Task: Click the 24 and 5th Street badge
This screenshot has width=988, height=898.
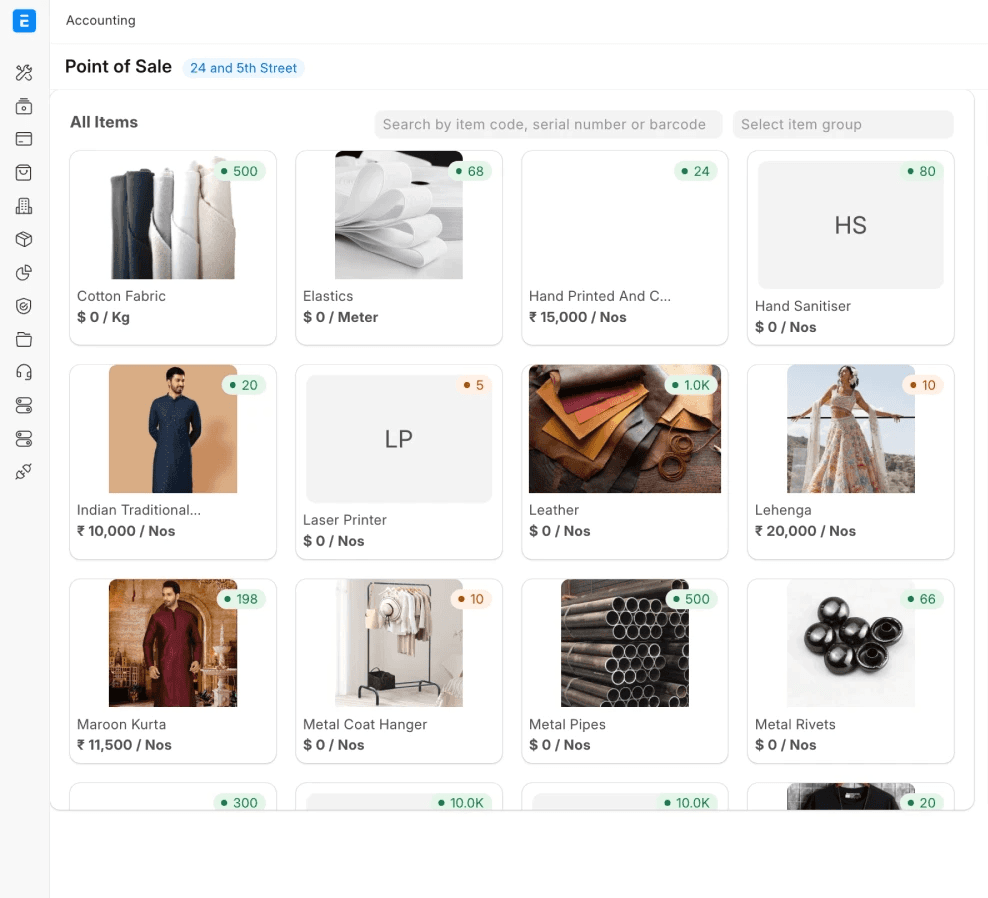Action: click(x=243, y=68)
